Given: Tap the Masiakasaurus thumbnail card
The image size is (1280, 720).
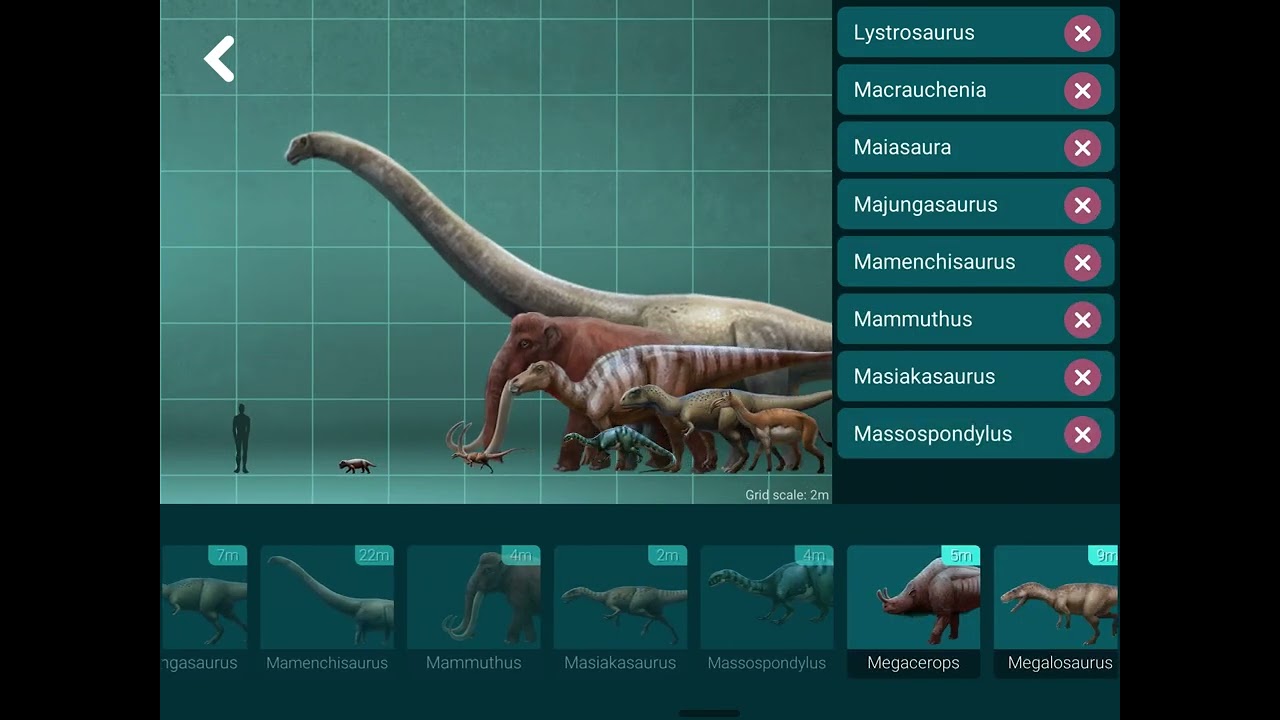Looking at the screenshot, I should 620,611.
